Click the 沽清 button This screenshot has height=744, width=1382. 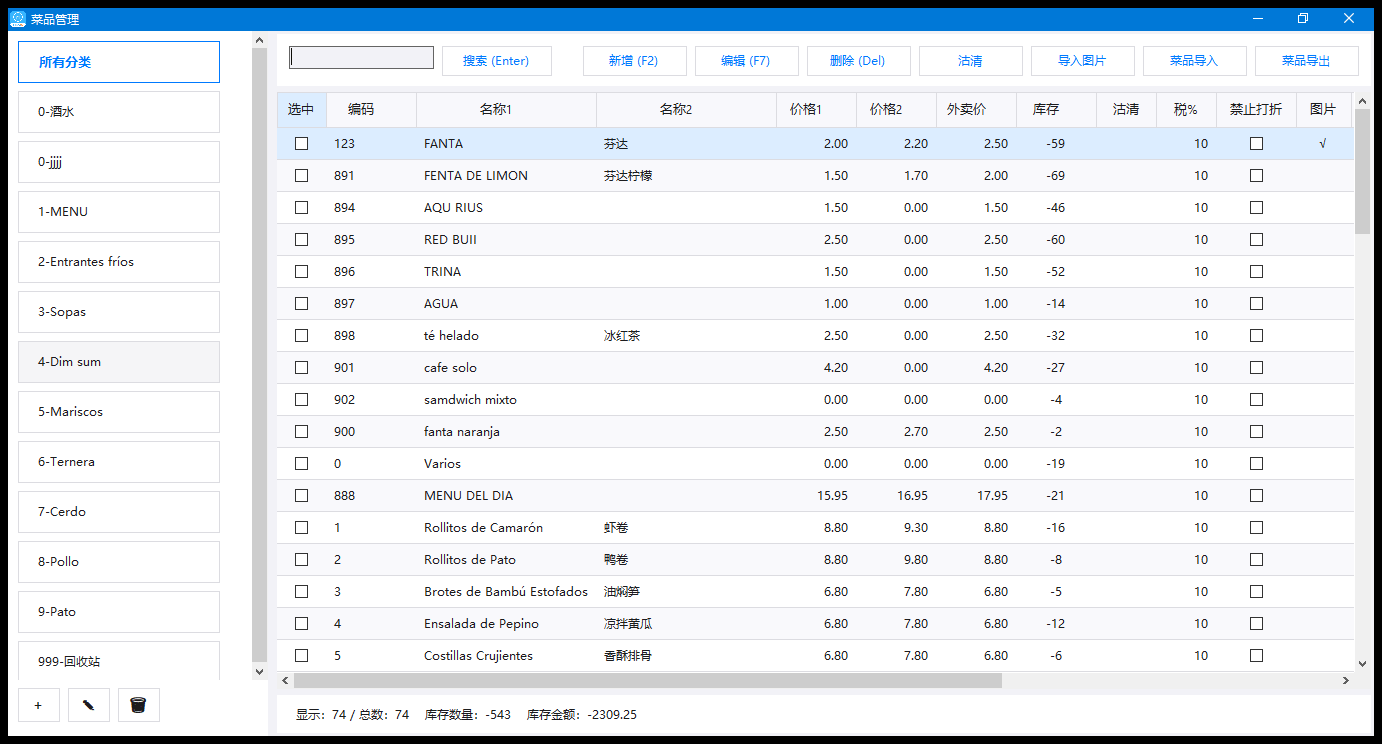tap(970, 61)
